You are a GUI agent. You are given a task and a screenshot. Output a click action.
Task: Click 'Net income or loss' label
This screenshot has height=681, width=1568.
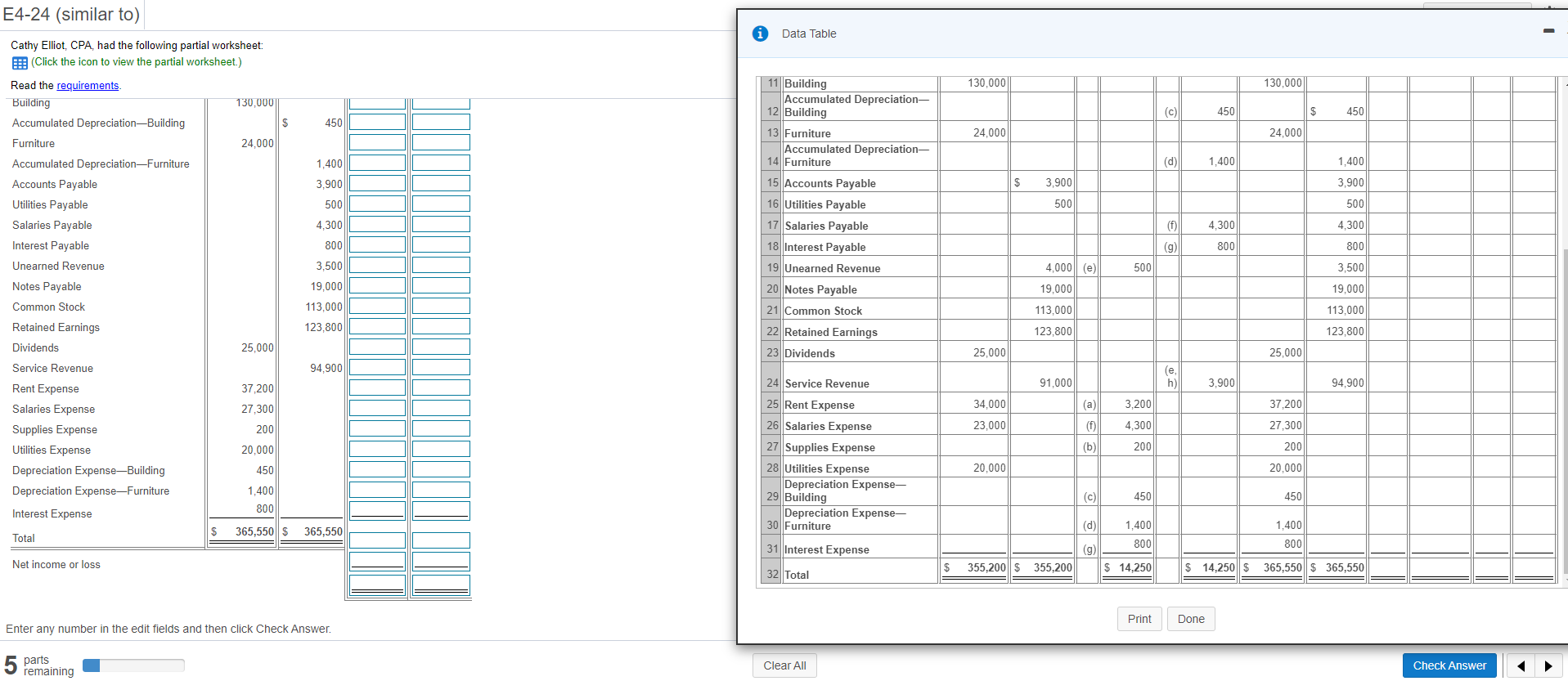[x=56, y=564]
